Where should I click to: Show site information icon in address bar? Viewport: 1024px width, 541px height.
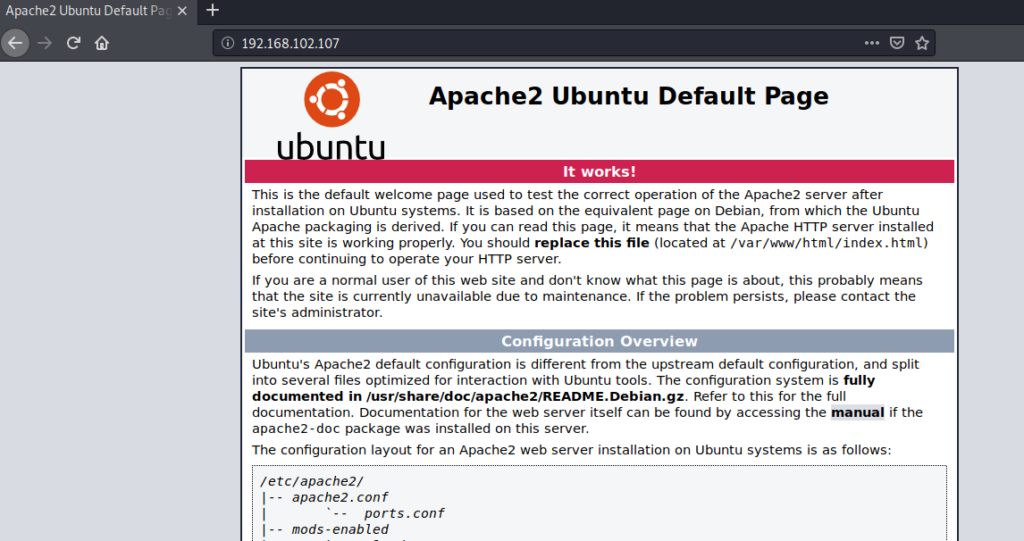[227, 43]
